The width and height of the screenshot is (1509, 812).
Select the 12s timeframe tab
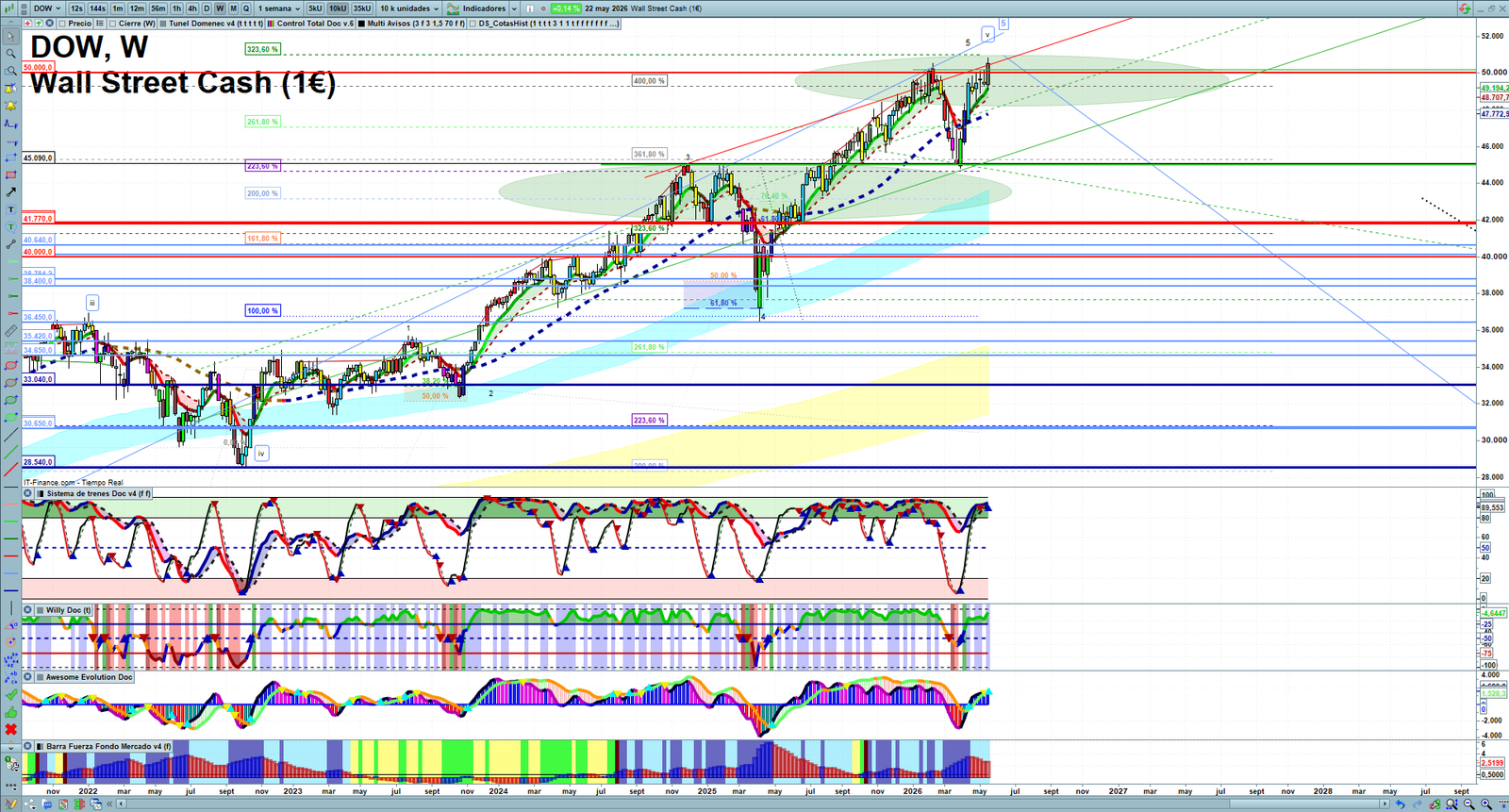tap(76, 8)
